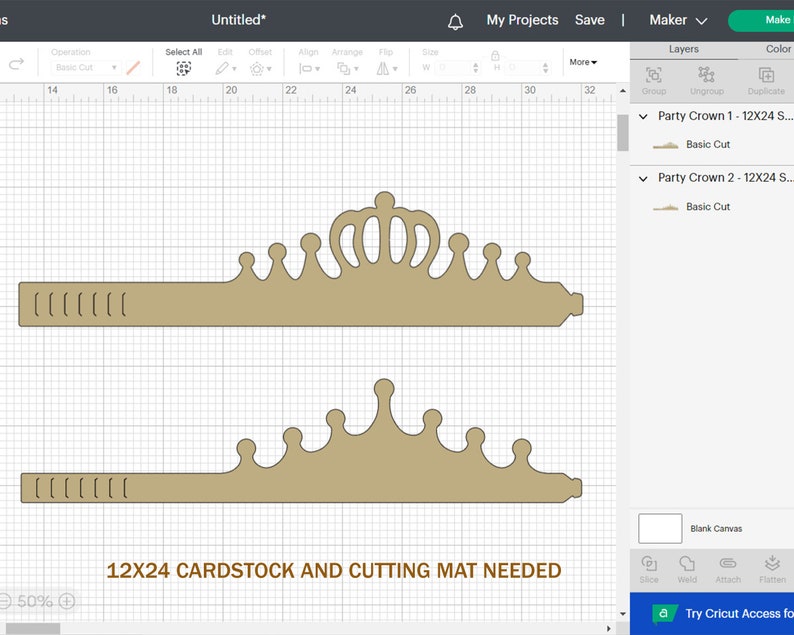Click Save in the header
794x635 pixels.
tap(589, 20)
